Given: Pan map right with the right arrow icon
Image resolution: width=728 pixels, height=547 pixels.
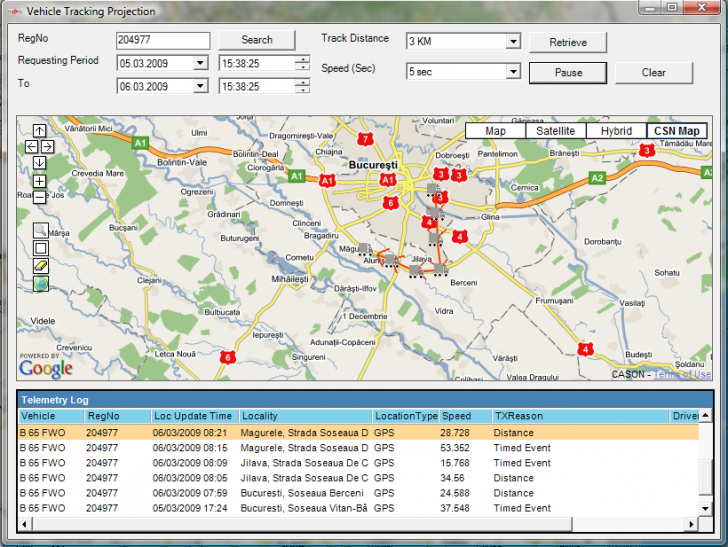Looking at the screenshot, I should [47, 147].
